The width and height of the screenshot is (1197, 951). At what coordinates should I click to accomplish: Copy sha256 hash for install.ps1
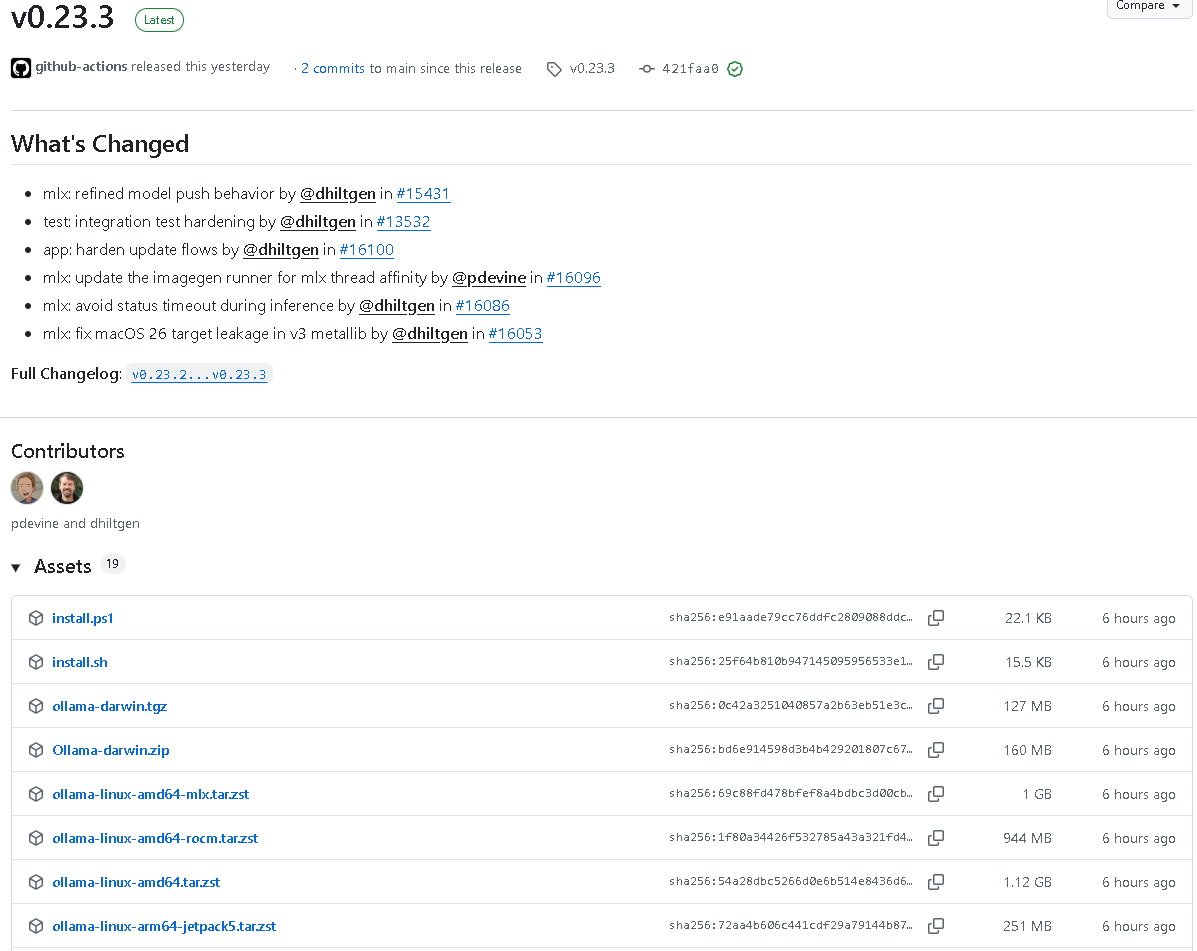[x=936, y=617]
